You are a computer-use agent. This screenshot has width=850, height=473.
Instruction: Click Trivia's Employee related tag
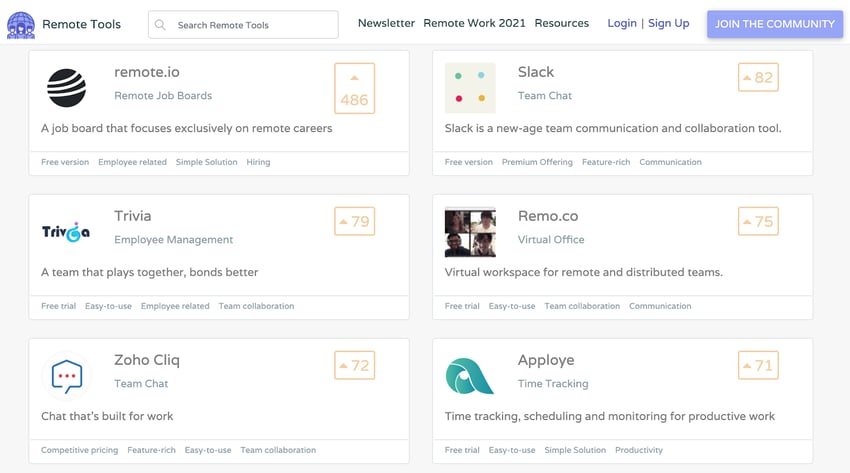pyautogui.click(x=175, y=306)
